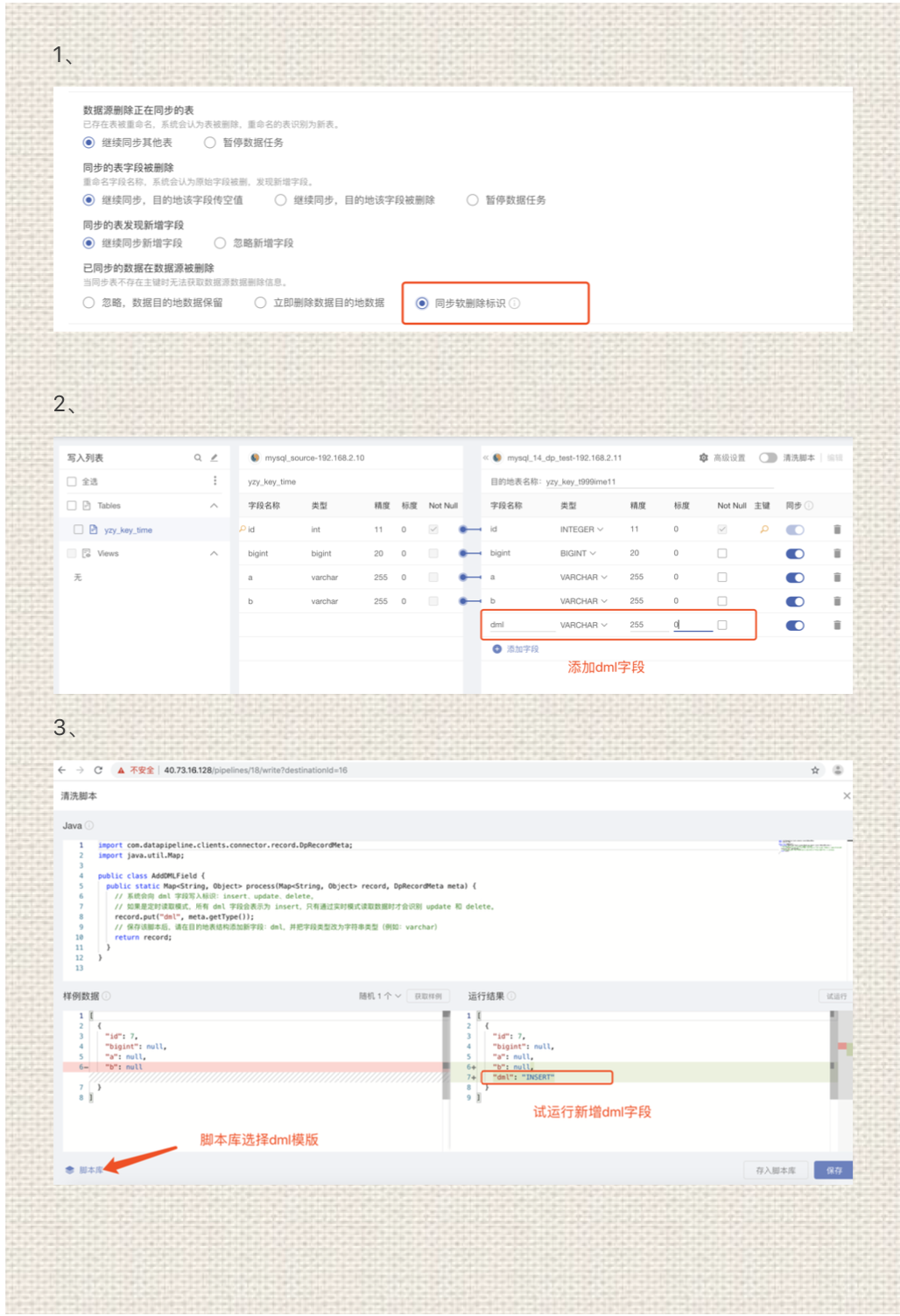
Task: Choose '继续同步，目的地该字段被删除' option
Action: [x=280, y=199]
